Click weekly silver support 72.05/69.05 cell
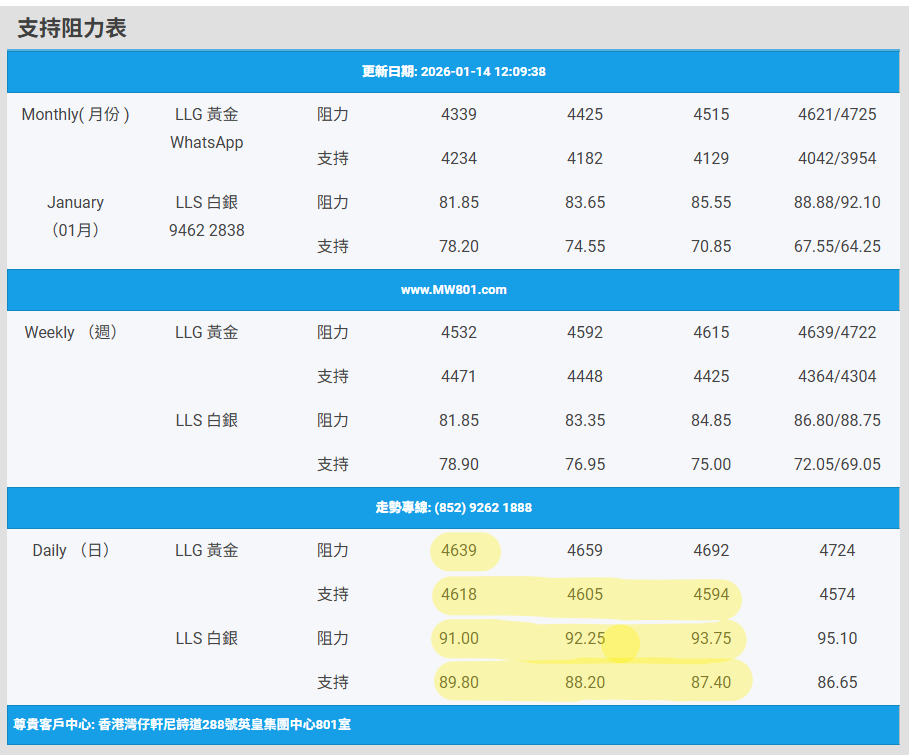The image size is (919, 756). pos(837,464)
